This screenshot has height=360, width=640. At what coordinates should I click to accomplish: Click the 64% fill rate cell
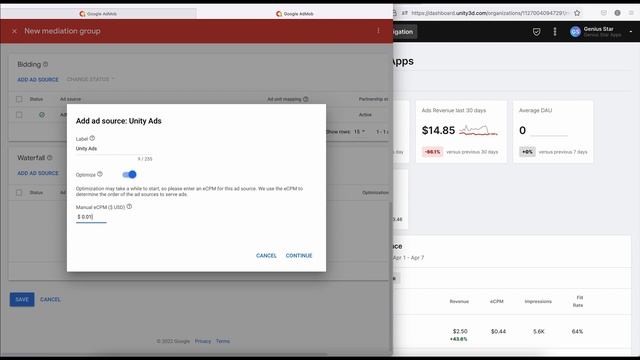[x=577, y=331]
